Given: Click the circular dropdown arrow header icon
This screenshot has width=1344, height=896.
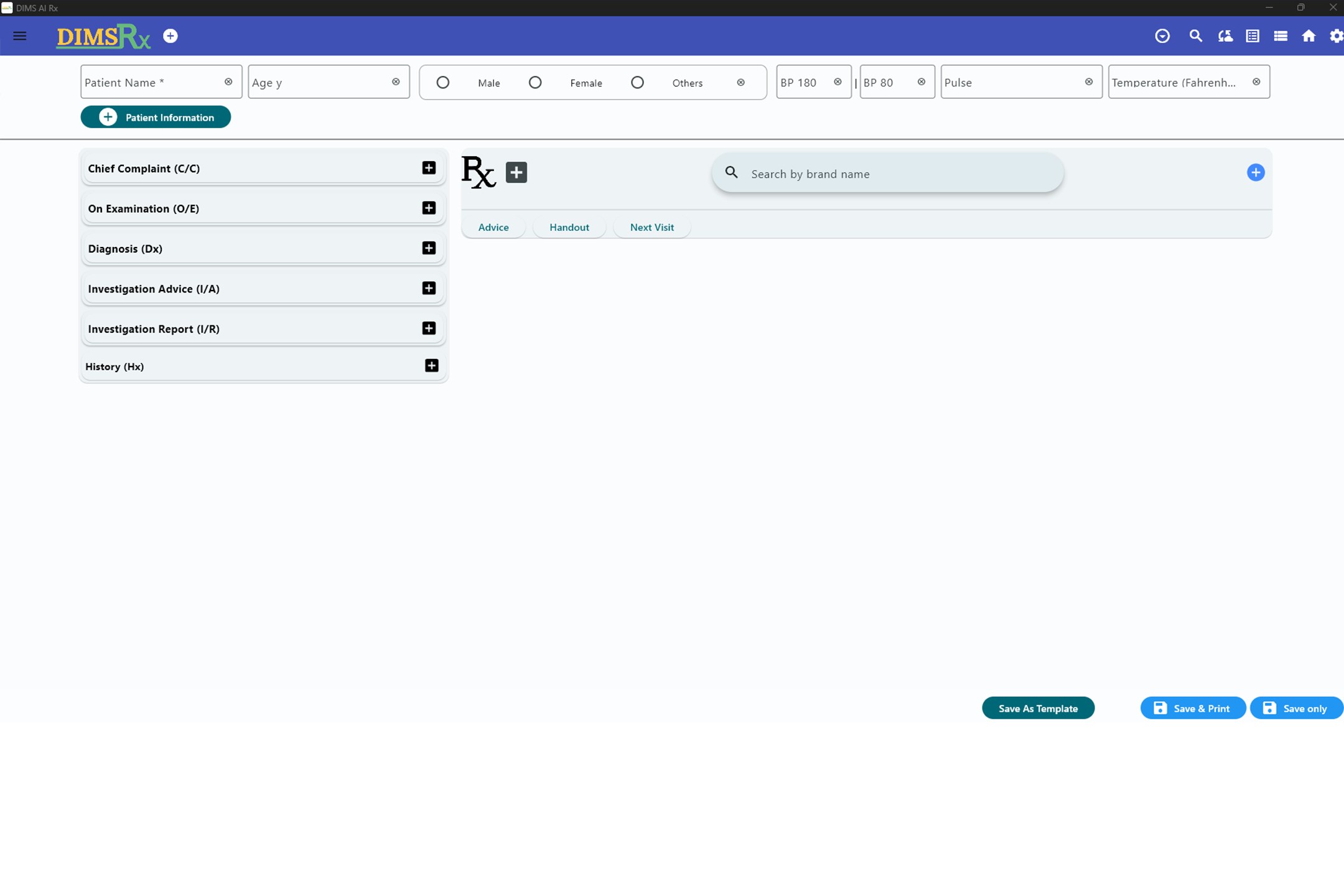Looking at the screenshot, I should tap(1162, 36).
